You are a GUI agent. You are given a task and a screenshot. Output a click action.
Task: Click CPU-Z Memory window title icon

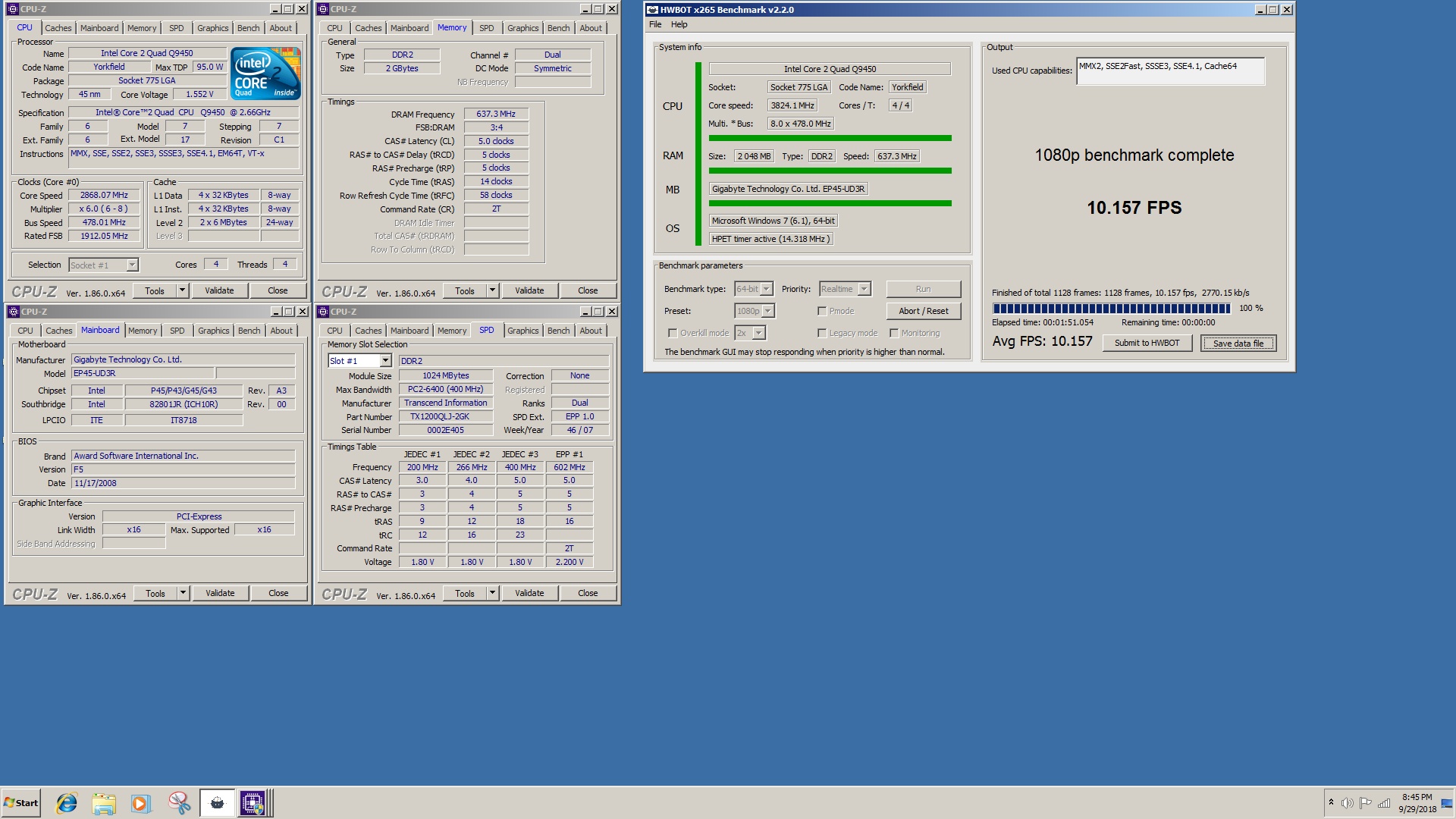323,9
